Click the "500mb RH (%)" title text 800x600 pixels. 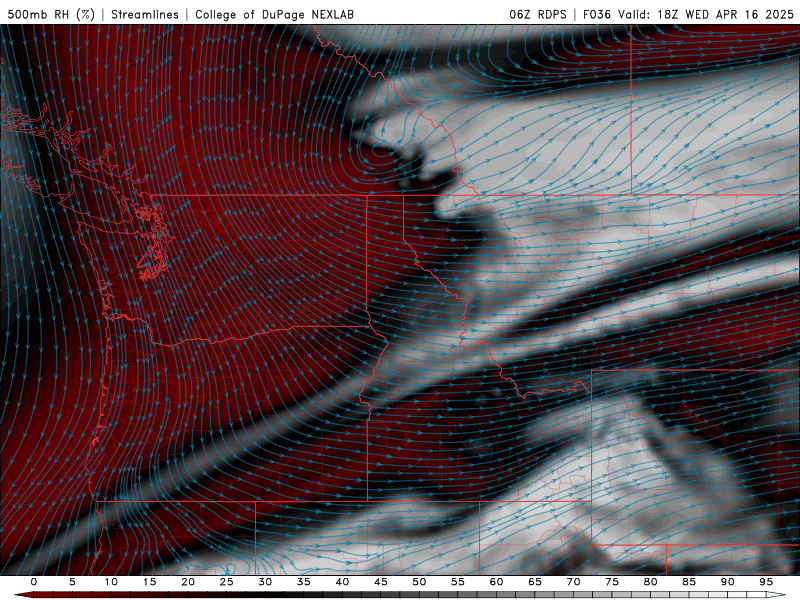(51, 14)
